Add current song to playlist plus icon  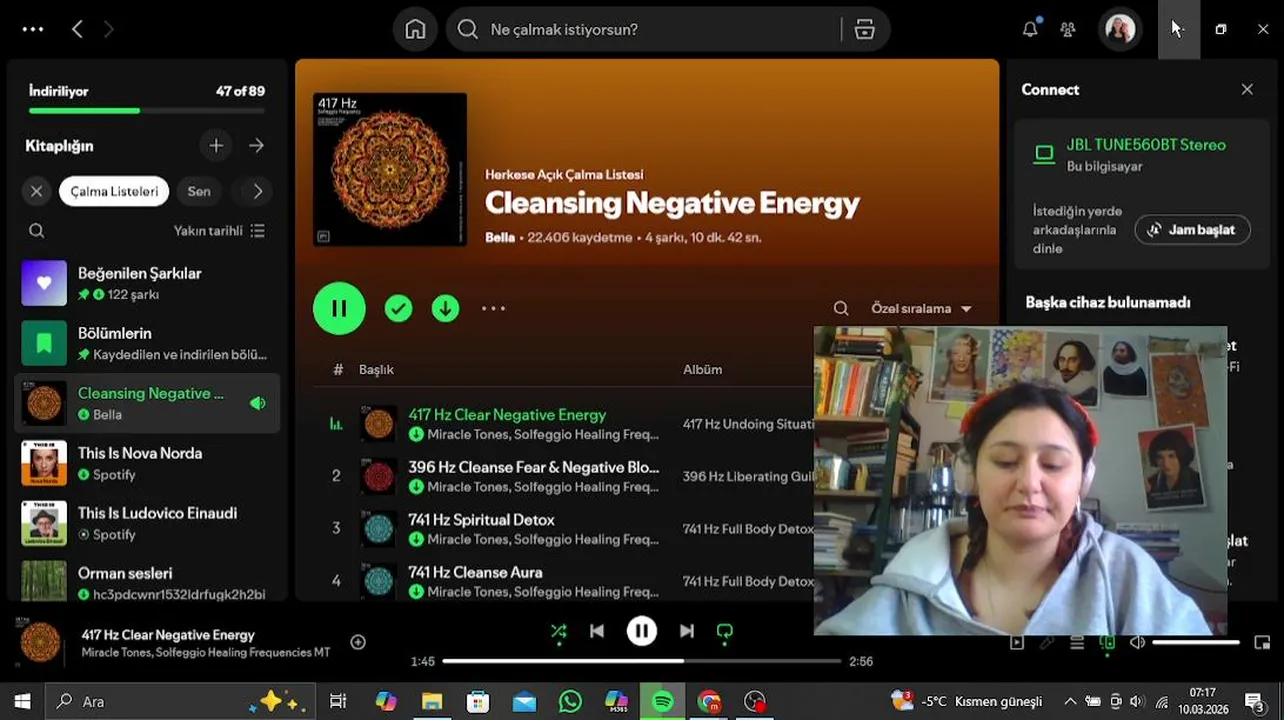[x=358, y=642]
